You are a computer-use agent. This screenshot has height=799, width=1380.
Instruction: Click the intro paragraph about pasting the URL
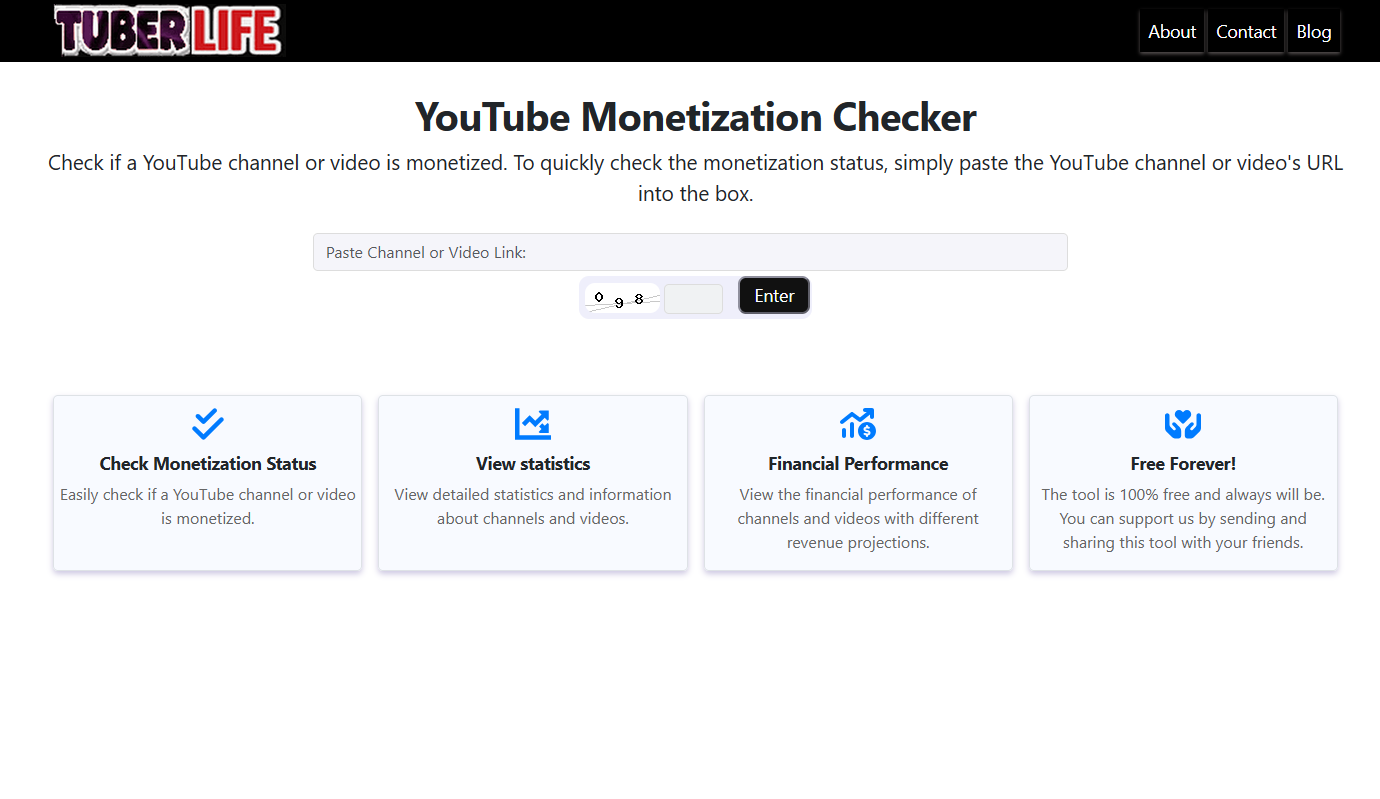pos(696,178)
